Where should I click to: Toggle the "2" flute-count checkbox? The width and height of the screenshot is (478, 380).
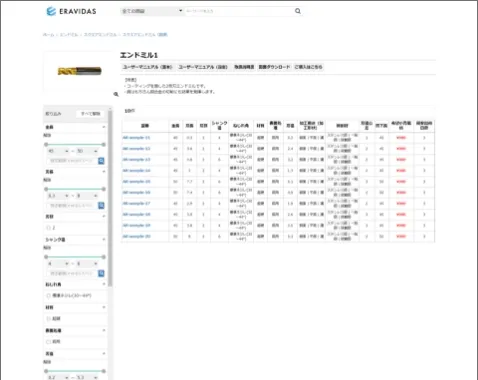point(49,228)
